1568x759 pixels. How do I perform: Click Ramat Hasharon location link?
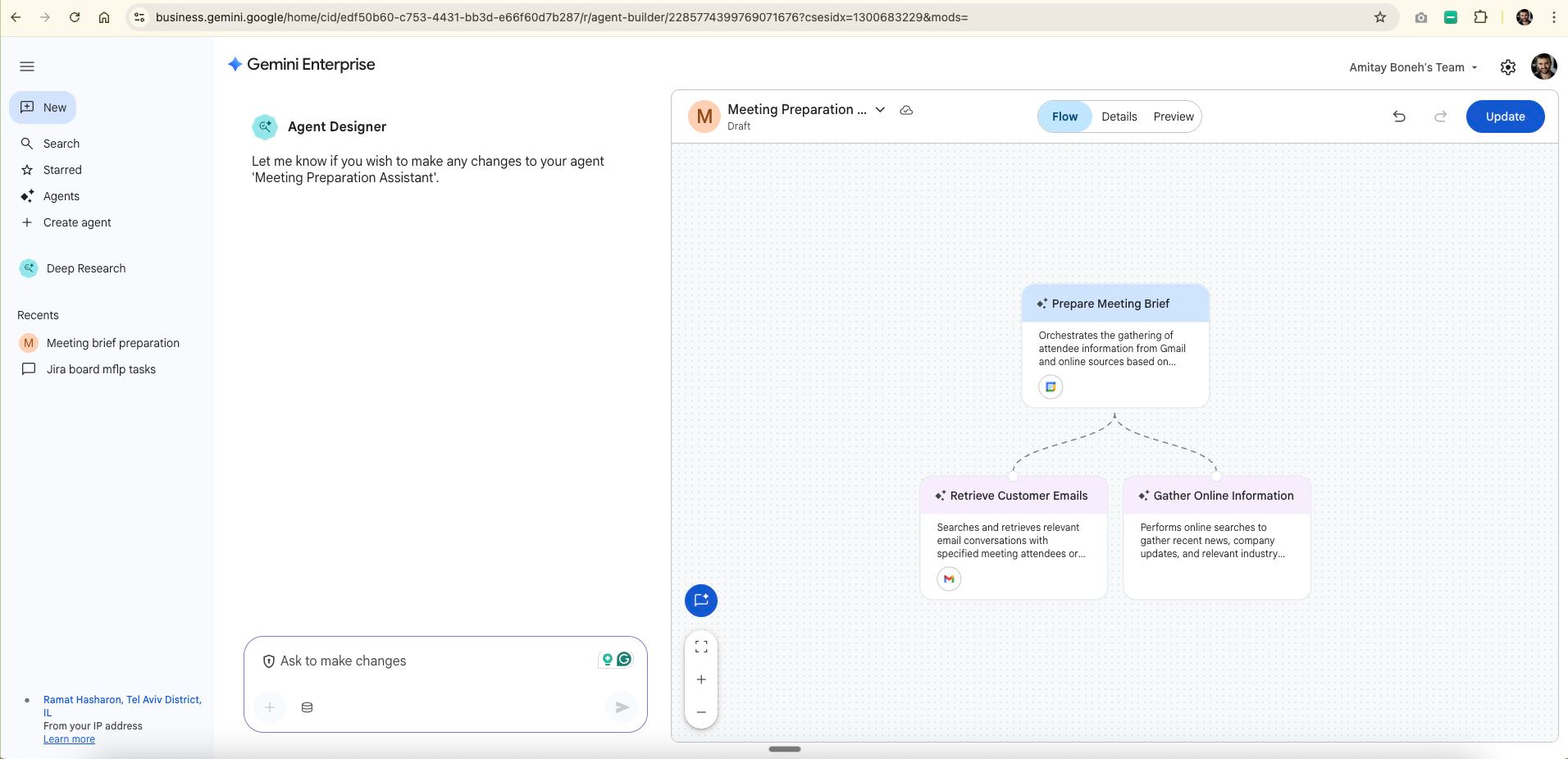click(122, 706)
